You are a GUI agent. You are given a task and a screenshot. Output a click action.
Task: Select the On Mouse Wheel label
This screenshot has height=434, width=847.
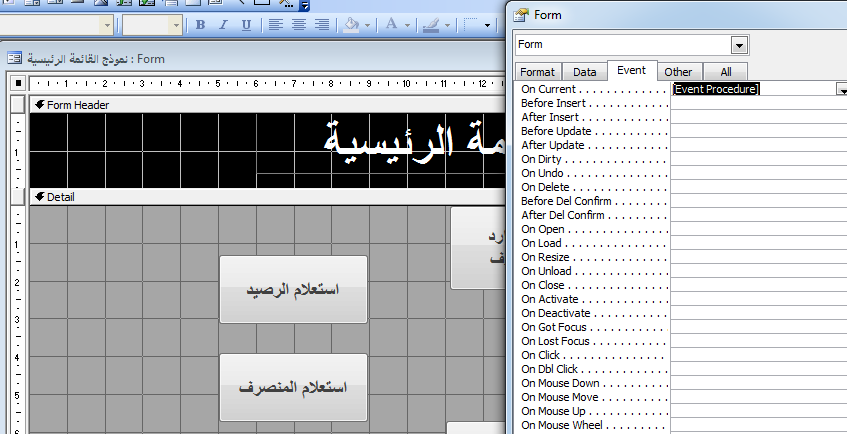[x=562, y=425]
